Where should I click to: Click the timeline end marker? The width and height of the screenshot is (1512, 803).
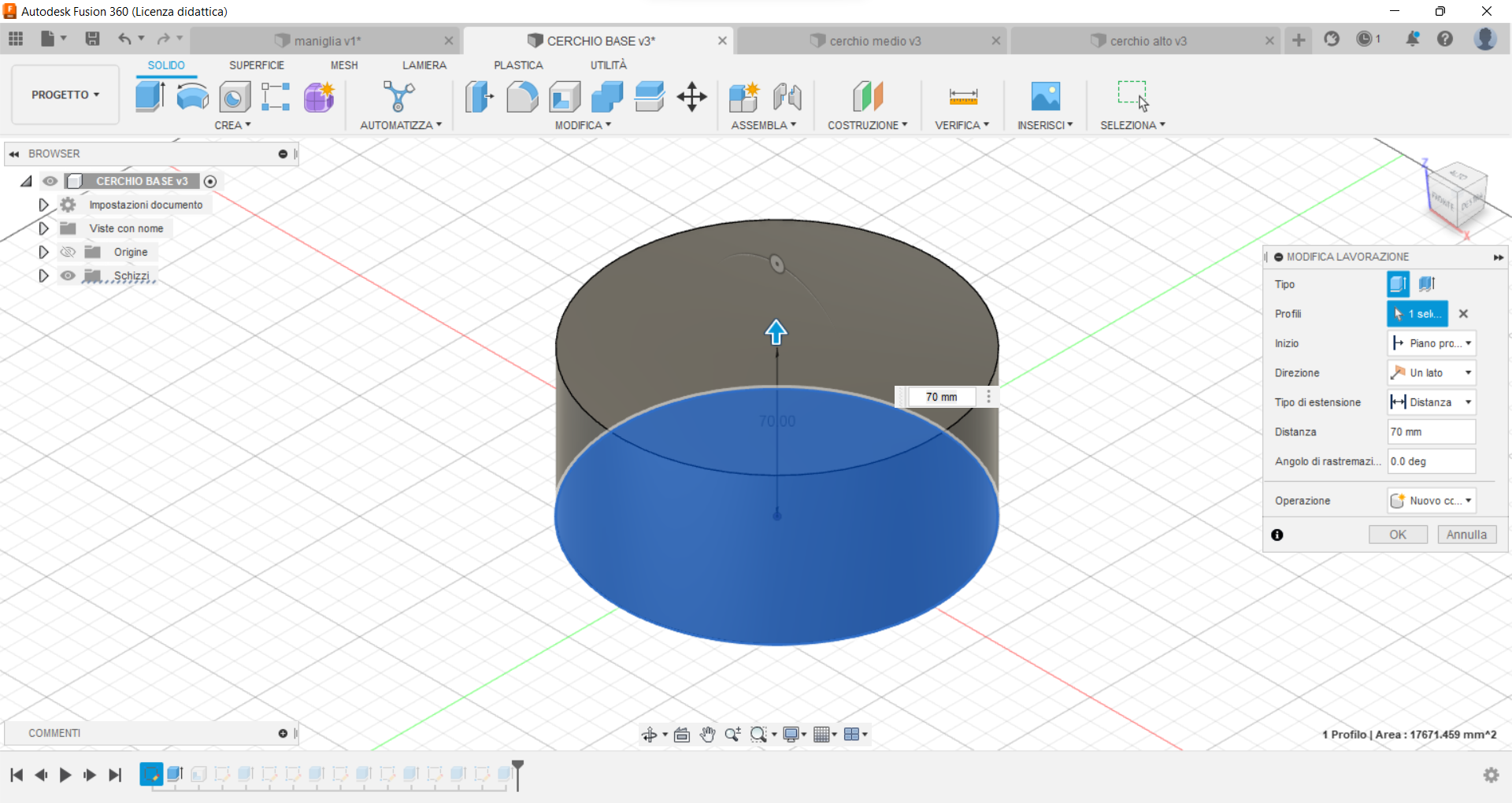pos(517,775)
